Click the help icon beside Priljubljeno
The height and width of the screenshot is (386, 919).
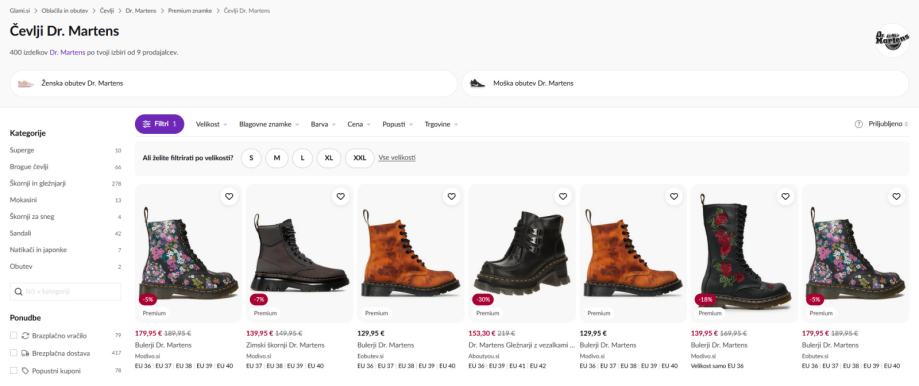pos(859,124)
